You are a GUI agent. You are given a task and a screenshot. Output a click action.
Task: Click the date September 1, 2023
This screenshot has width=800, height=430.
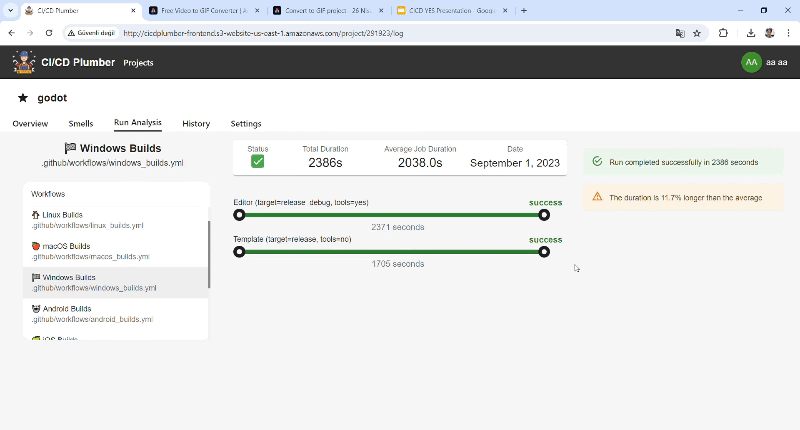click(x=515, y=163)
